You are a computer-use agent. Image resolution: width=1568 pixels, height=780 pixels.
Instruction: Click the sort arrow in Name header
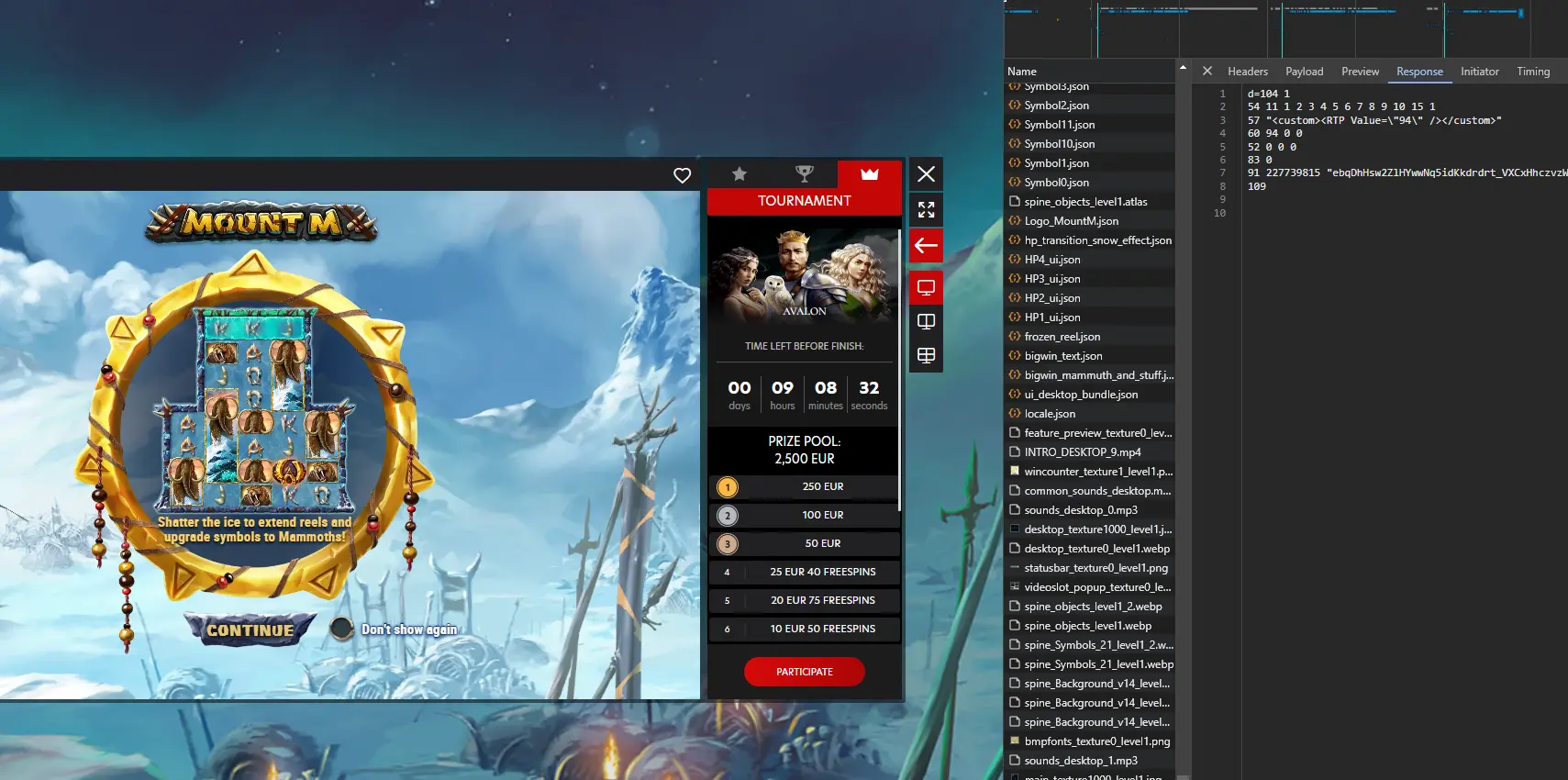point(1182,68)
